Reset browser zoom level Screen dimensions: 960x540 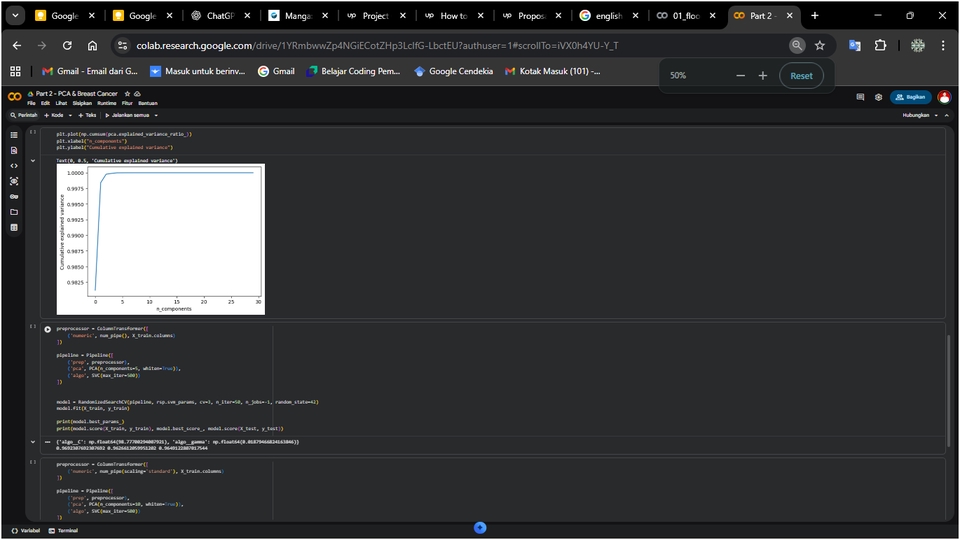(x=801, y=75)
